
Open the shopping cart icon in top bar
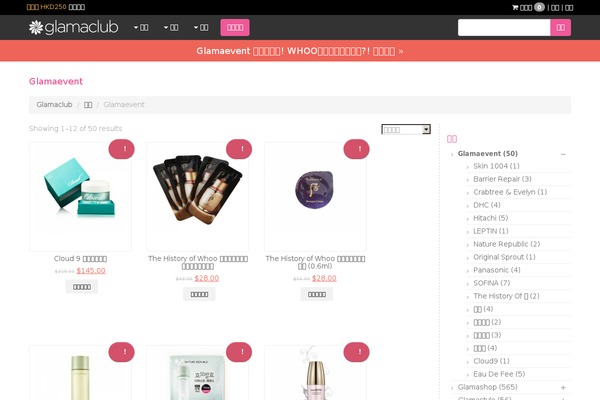pyautogui.click(x=515, y=7)
